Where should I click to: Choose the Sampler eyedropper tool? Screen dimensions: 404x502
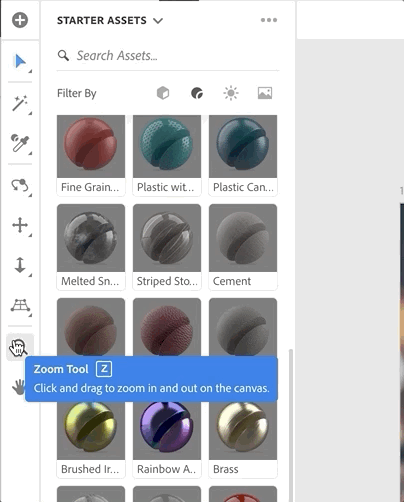coord(20,143)
